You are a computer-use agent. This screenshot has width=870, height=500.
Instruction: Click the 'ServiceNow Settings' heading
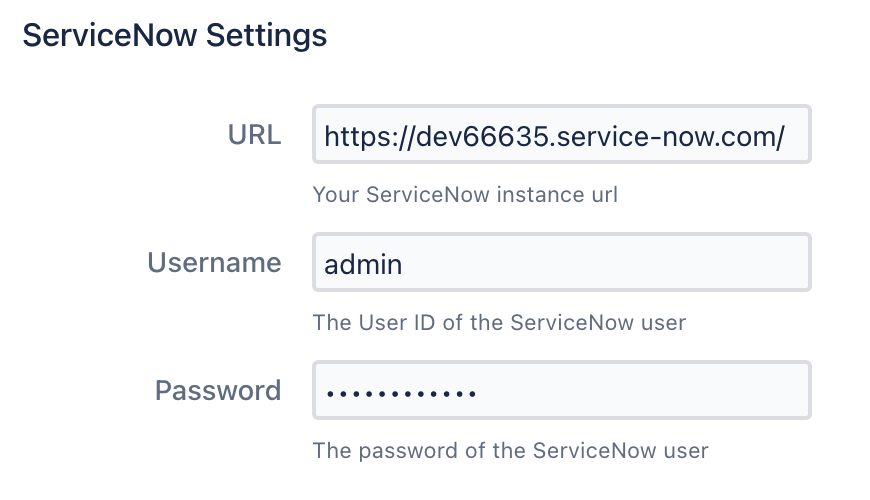coord(175,36)
